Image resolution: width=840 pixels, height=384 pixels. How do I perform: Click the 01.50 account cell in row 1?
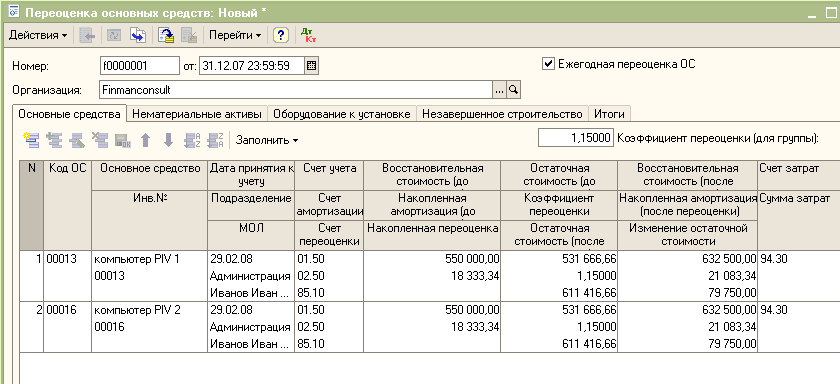(x=329, y=260)
